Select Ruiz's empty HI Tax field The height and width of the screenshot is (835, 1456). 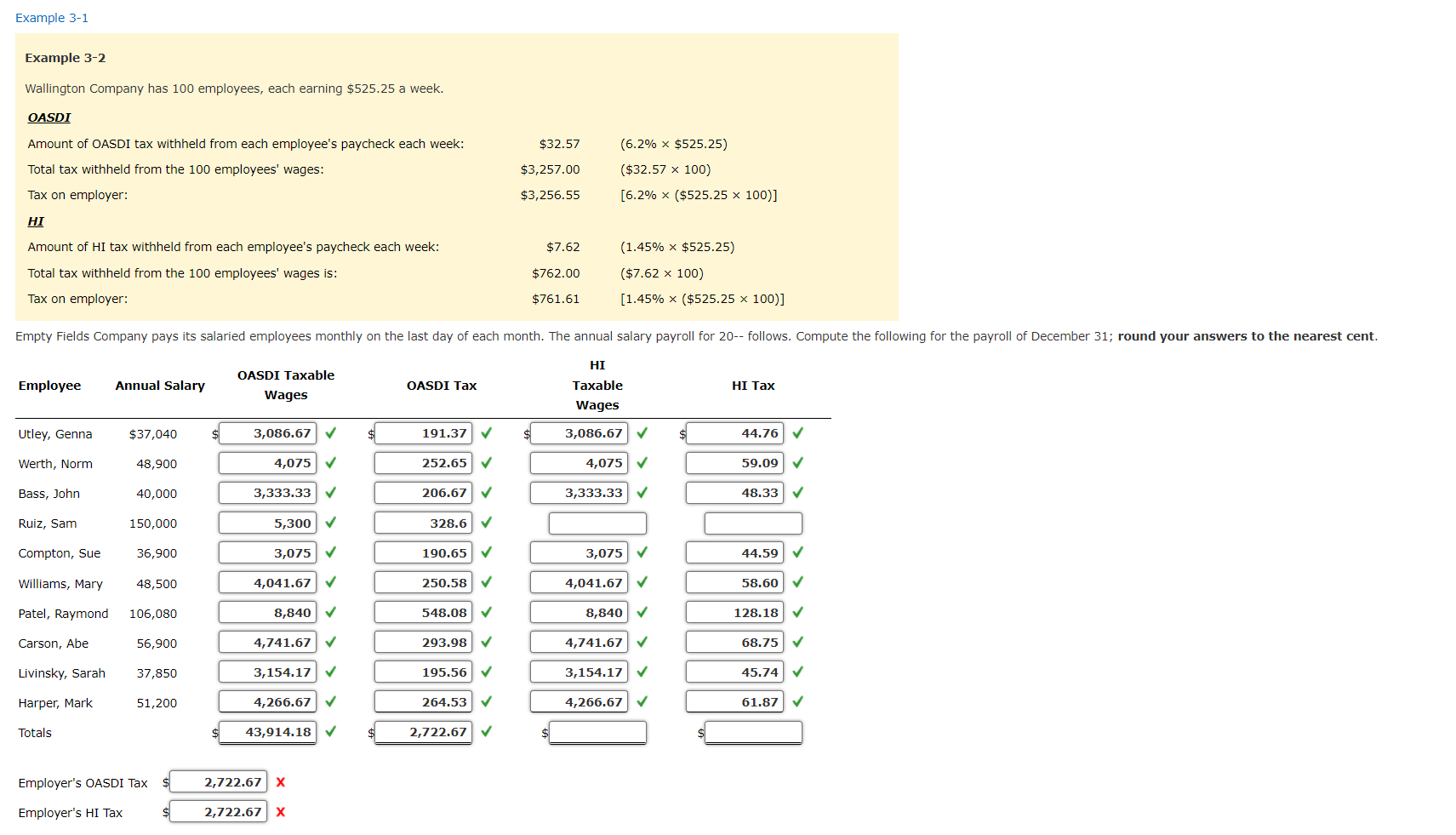click(752, 523)
